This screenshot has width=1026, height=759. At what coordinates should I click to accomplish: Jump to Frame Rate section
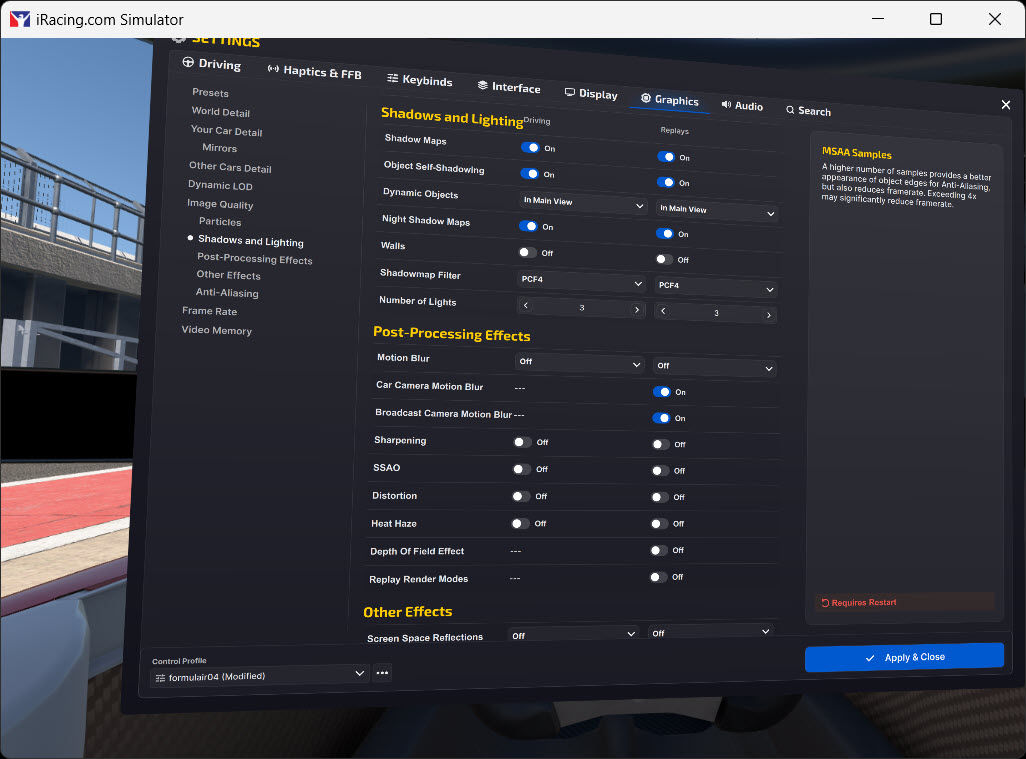(x=209, y=311)
